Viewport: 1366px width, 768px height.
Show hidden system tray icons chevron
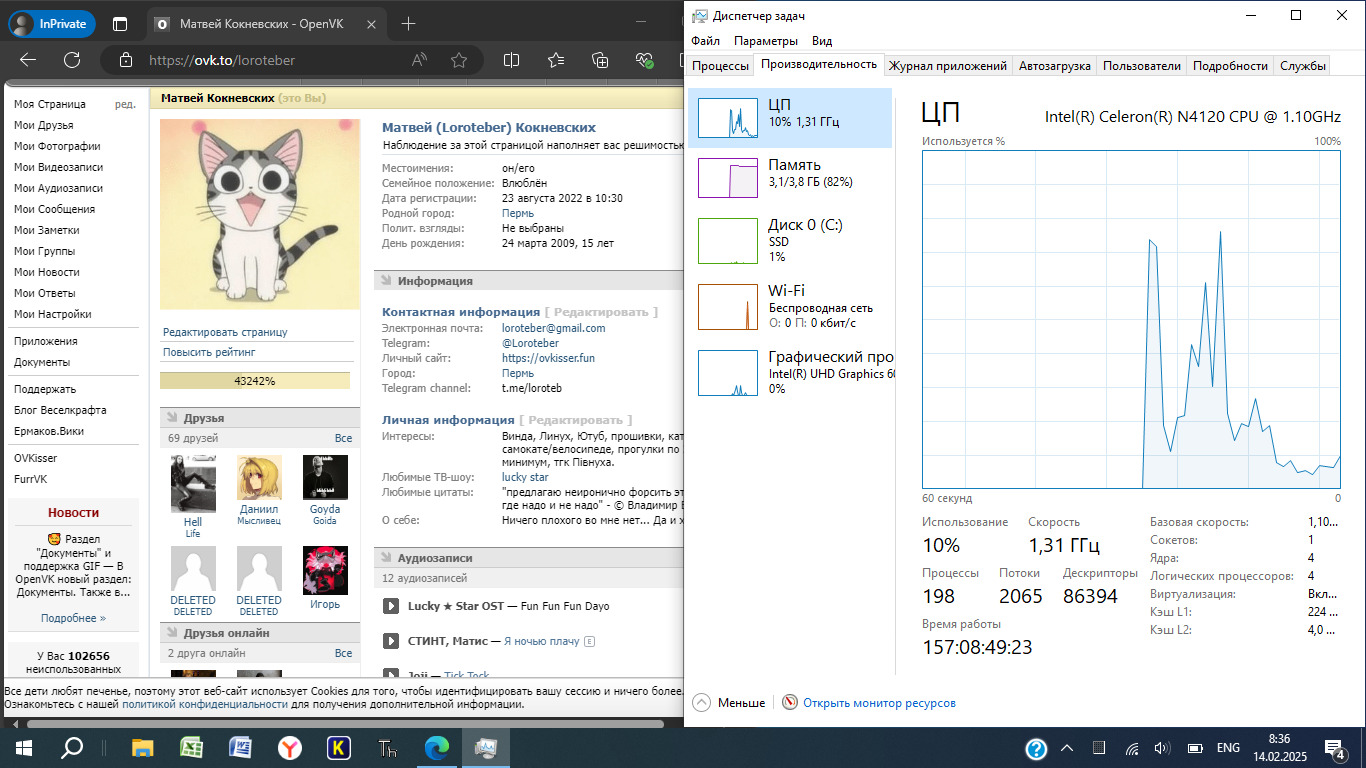click(1068, 748)
